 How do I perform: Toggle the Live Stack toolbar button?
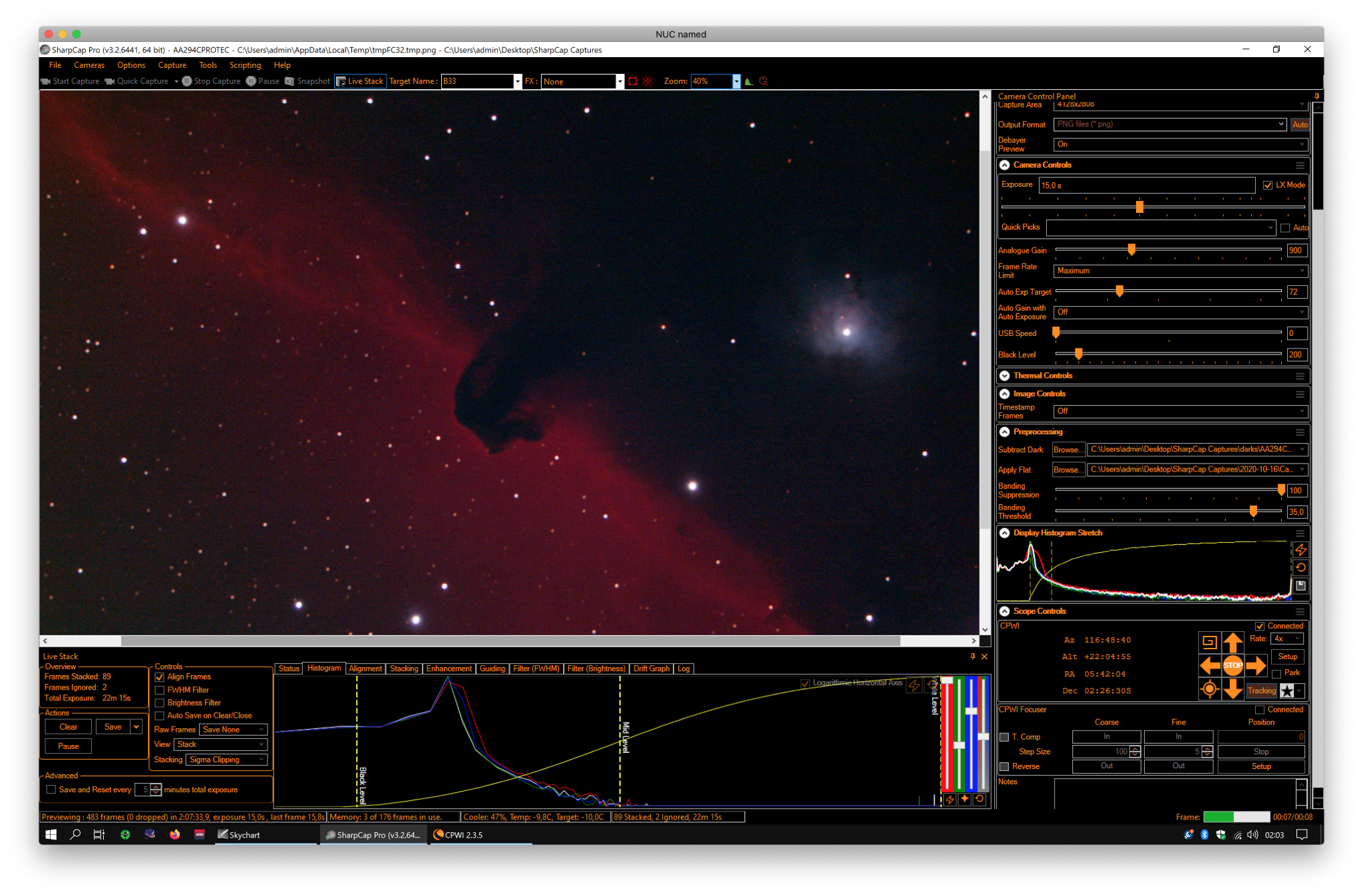click(360, 81)
